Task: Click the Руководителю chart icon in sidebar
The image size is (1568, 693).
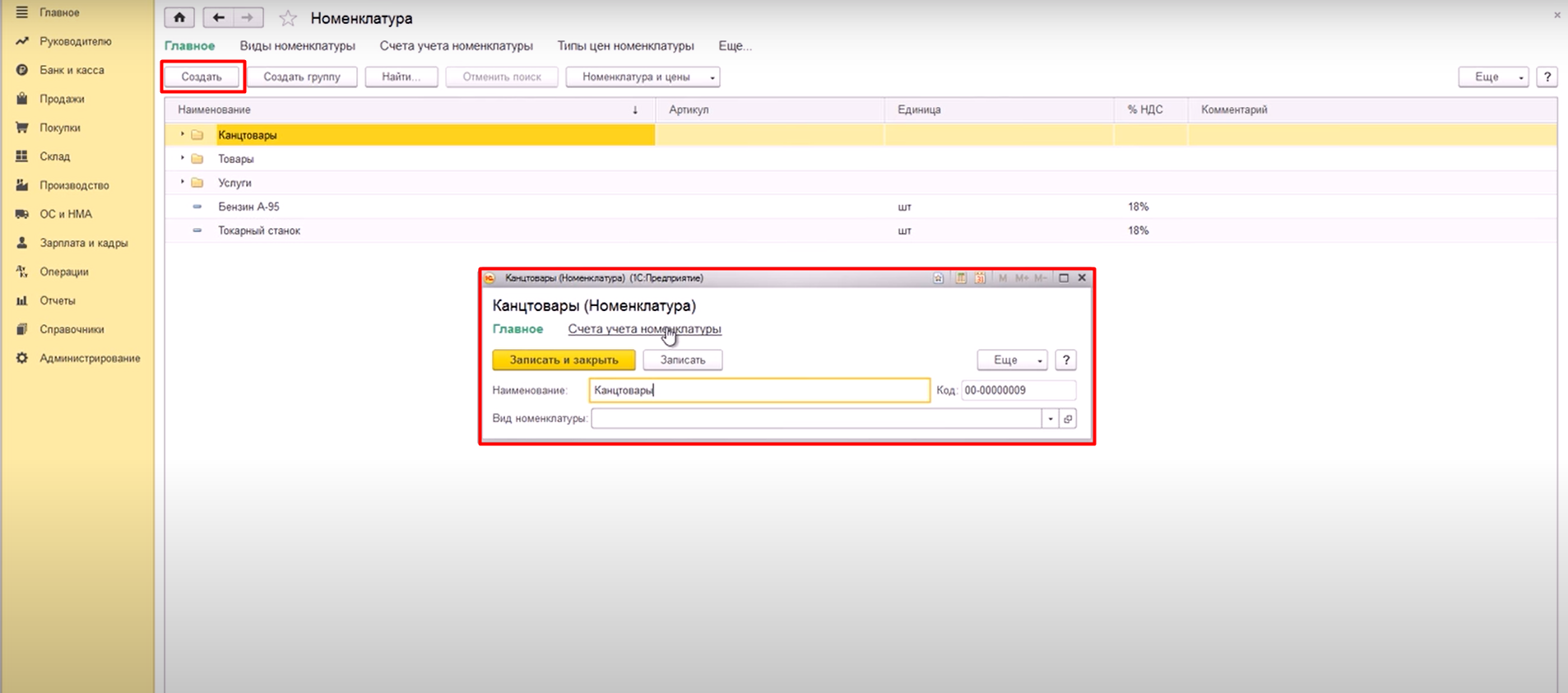Action: click(21, 41)
